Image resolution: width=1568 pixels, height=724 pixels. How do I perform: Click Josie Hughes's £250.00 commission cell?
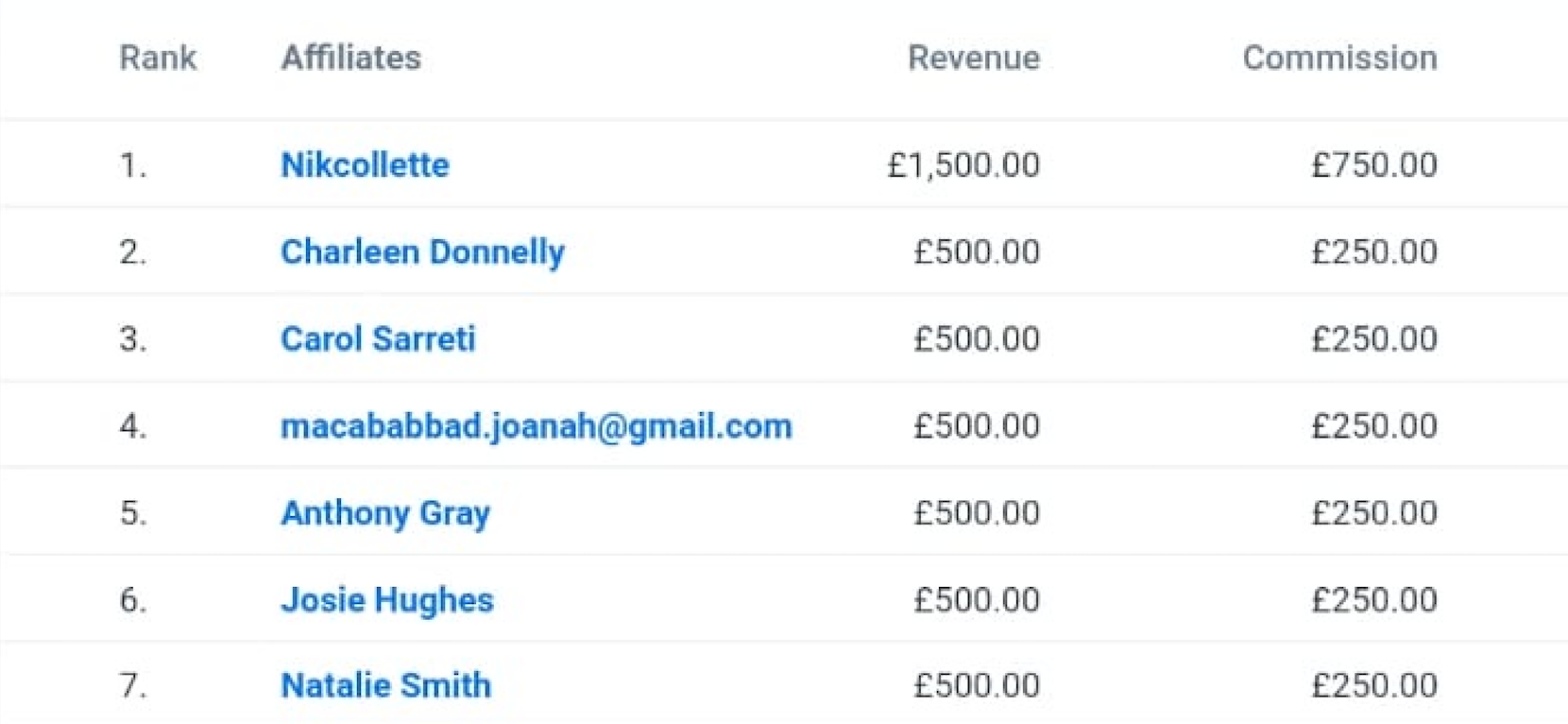click(x=1374, y=600)
